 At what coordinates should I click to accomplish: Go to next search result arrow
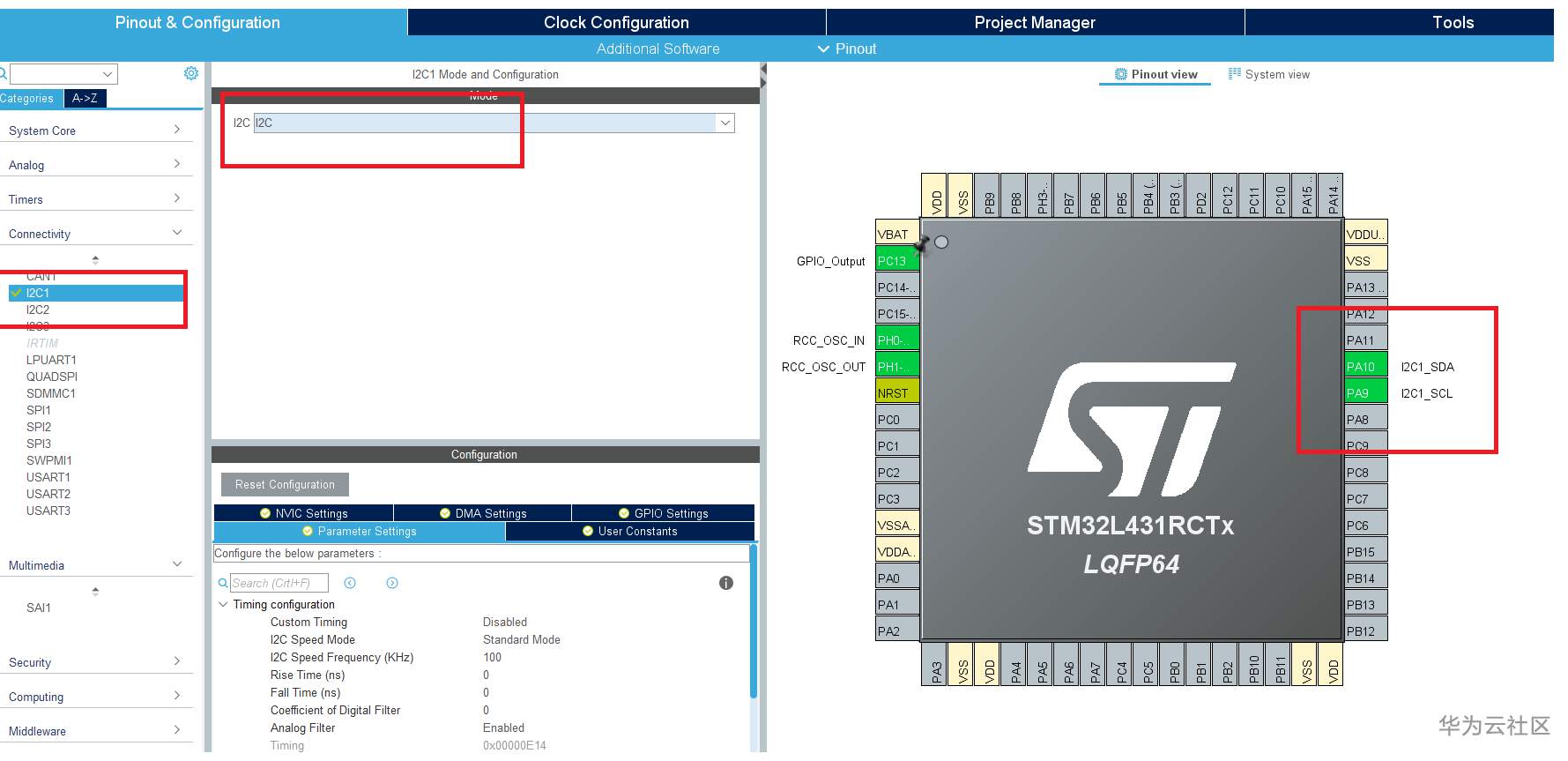click(392, 583)
